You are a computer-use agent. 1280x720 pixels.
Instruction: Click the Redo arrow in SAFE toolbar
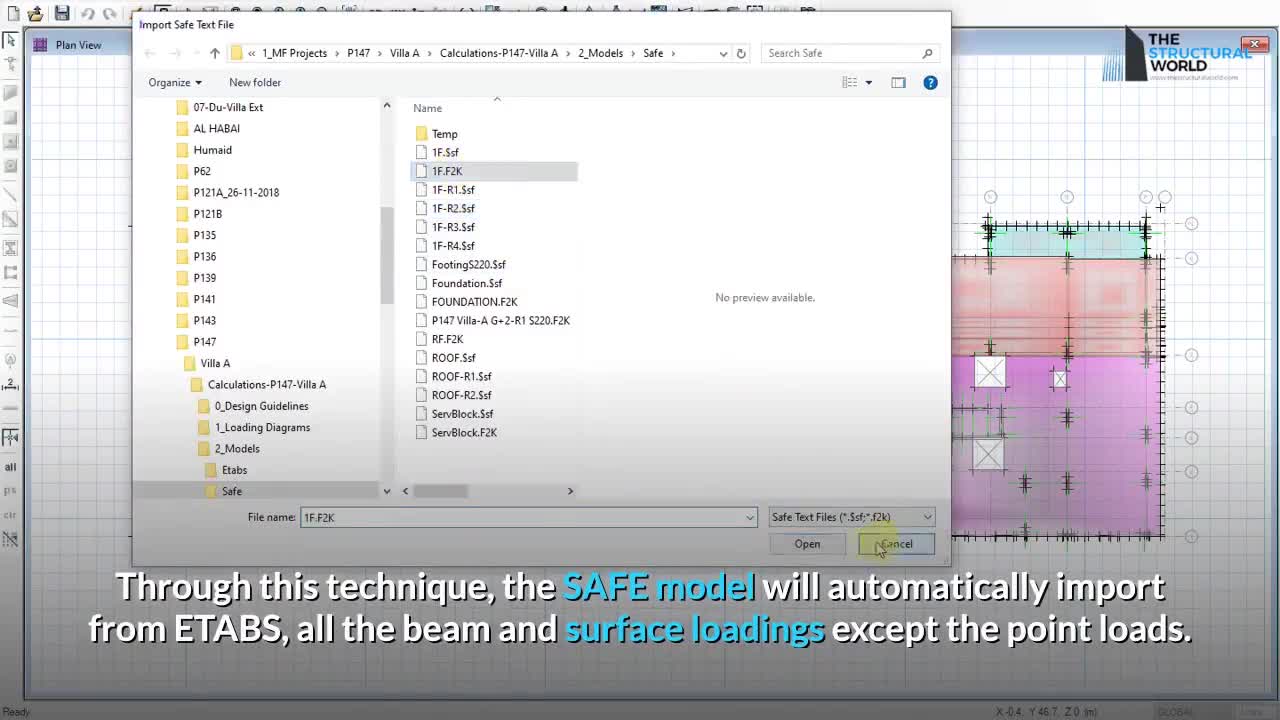point(110,14)
